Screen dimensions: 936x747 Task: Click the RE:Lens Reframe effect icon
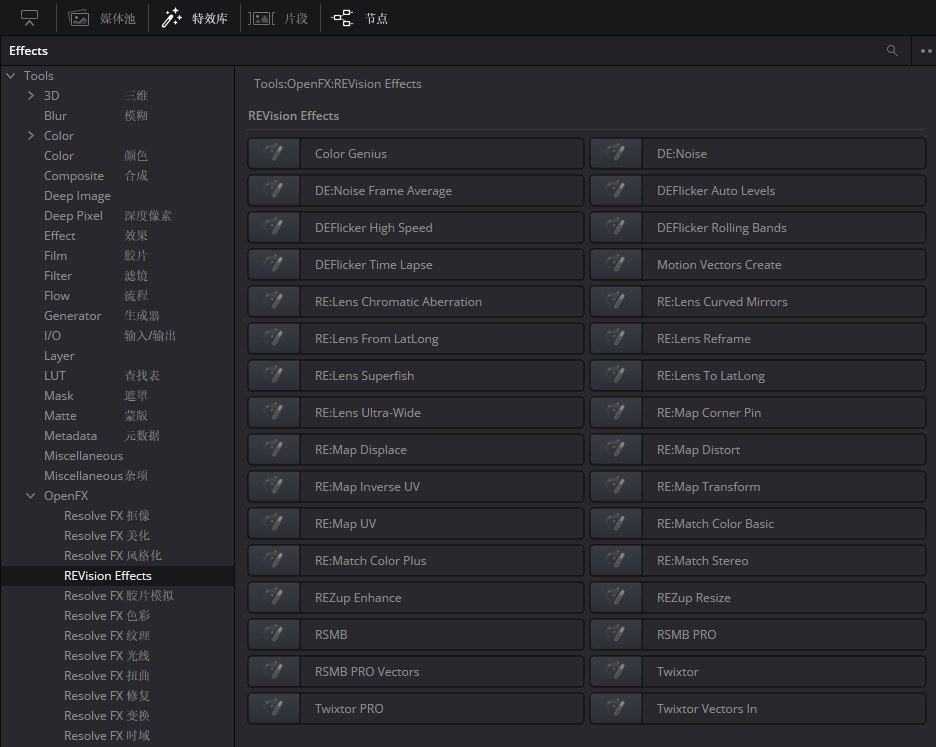pyautogui.click(x=616, y=339)
